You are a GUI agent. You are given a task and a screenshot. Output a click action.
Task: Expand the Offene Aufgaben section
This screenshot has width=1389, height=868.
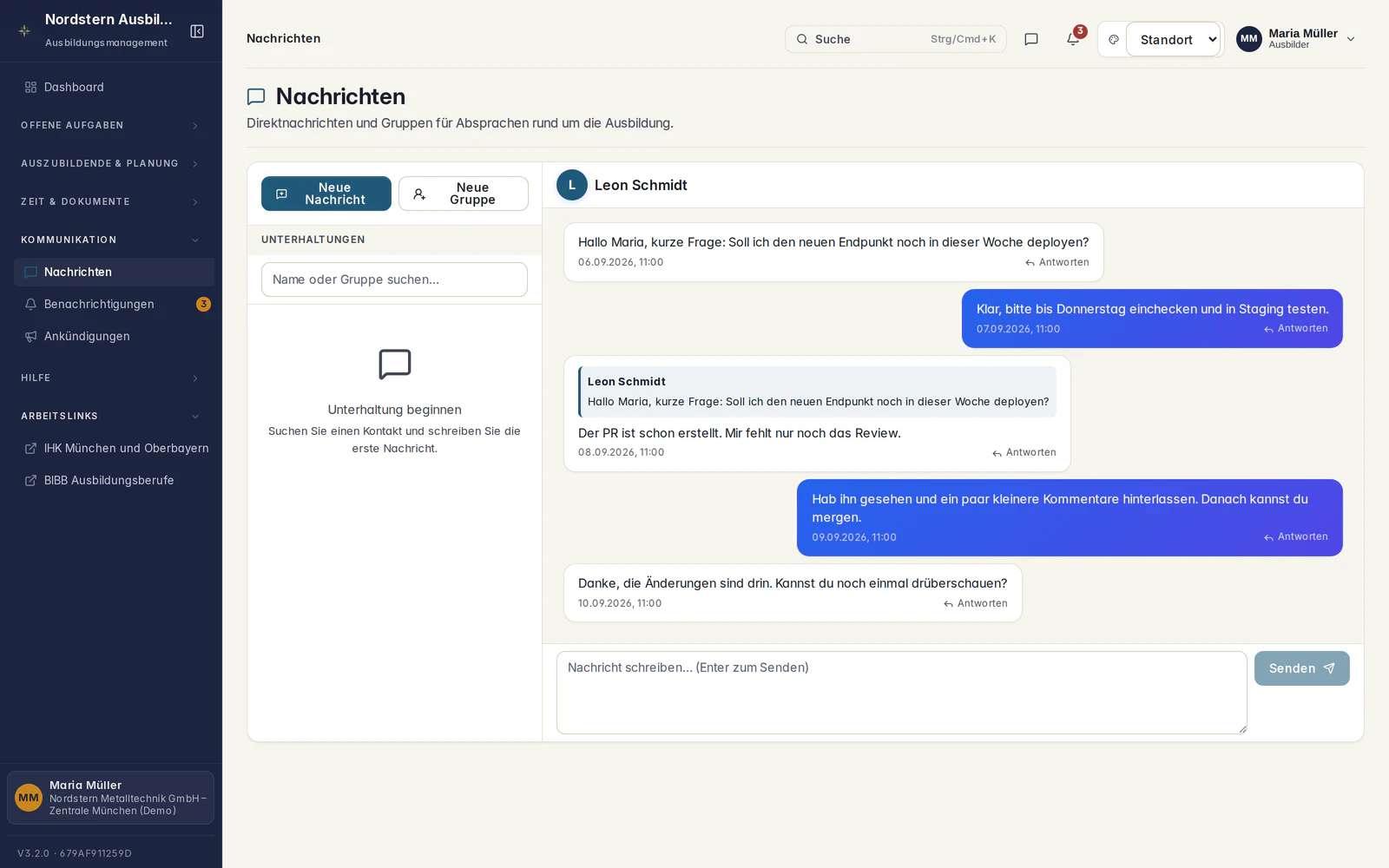click(111, 125)
